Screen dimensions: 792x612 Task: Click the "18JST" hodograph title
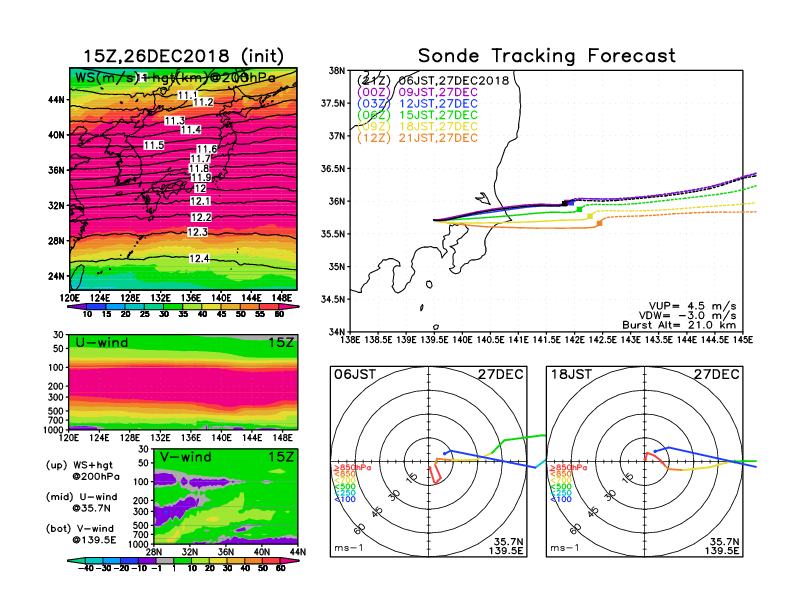tap(571, 374)
